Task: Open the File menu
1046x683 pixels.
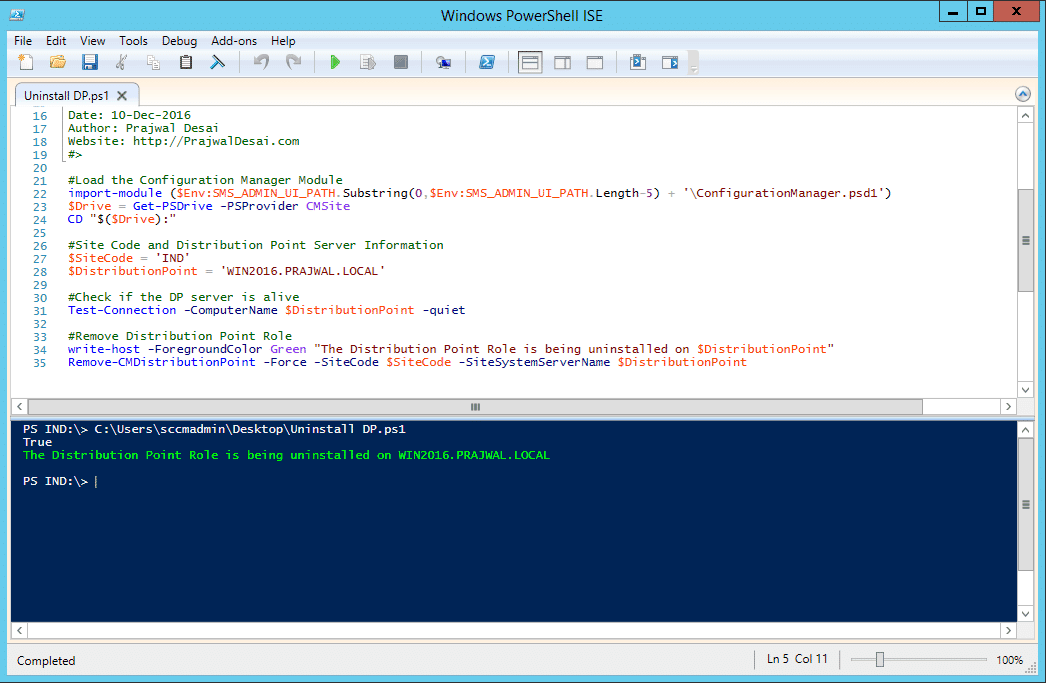Action: click(x=23, y=41)
